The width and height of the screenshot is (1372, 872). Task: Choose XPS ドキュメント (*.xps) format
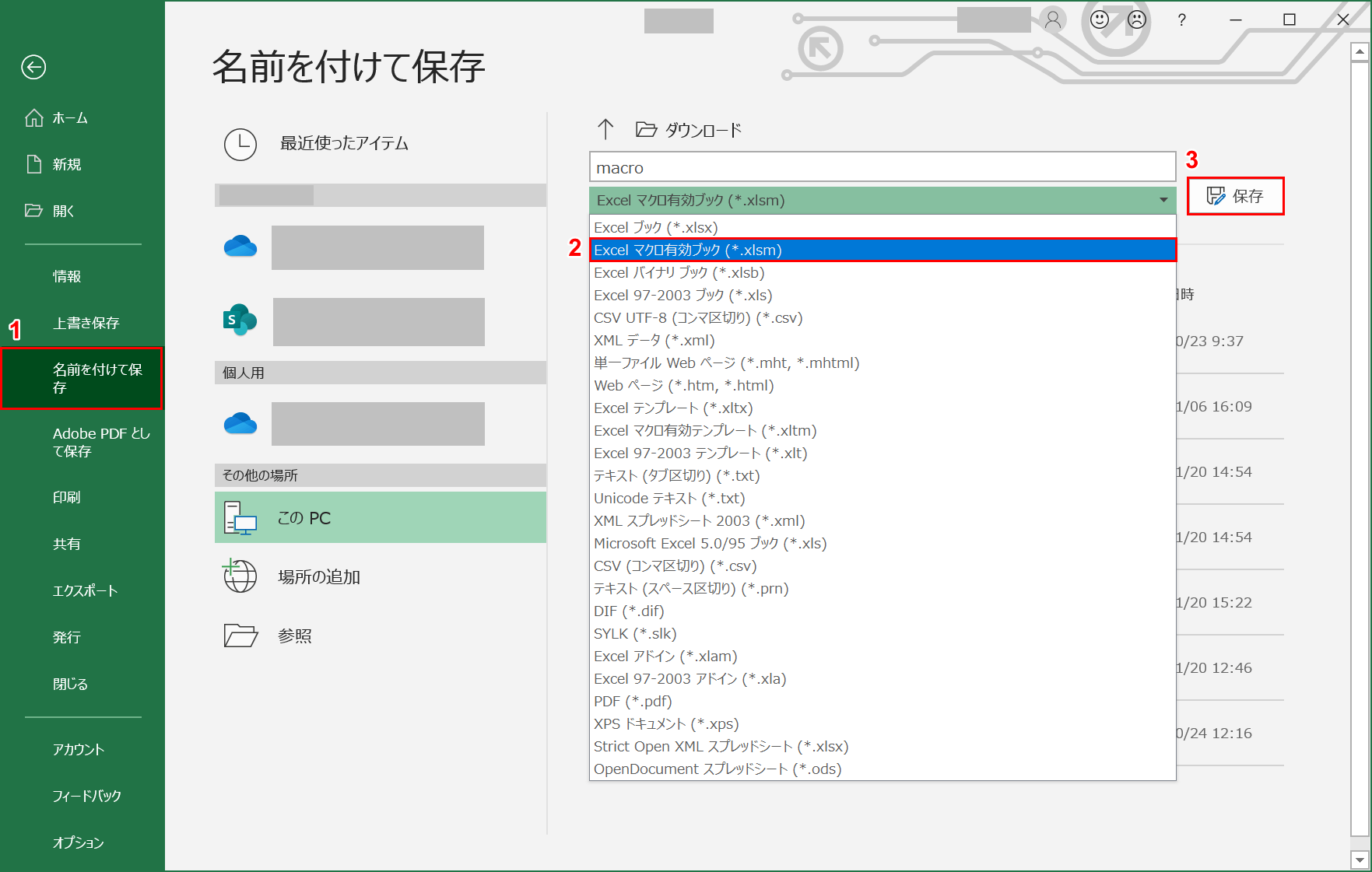883,723
